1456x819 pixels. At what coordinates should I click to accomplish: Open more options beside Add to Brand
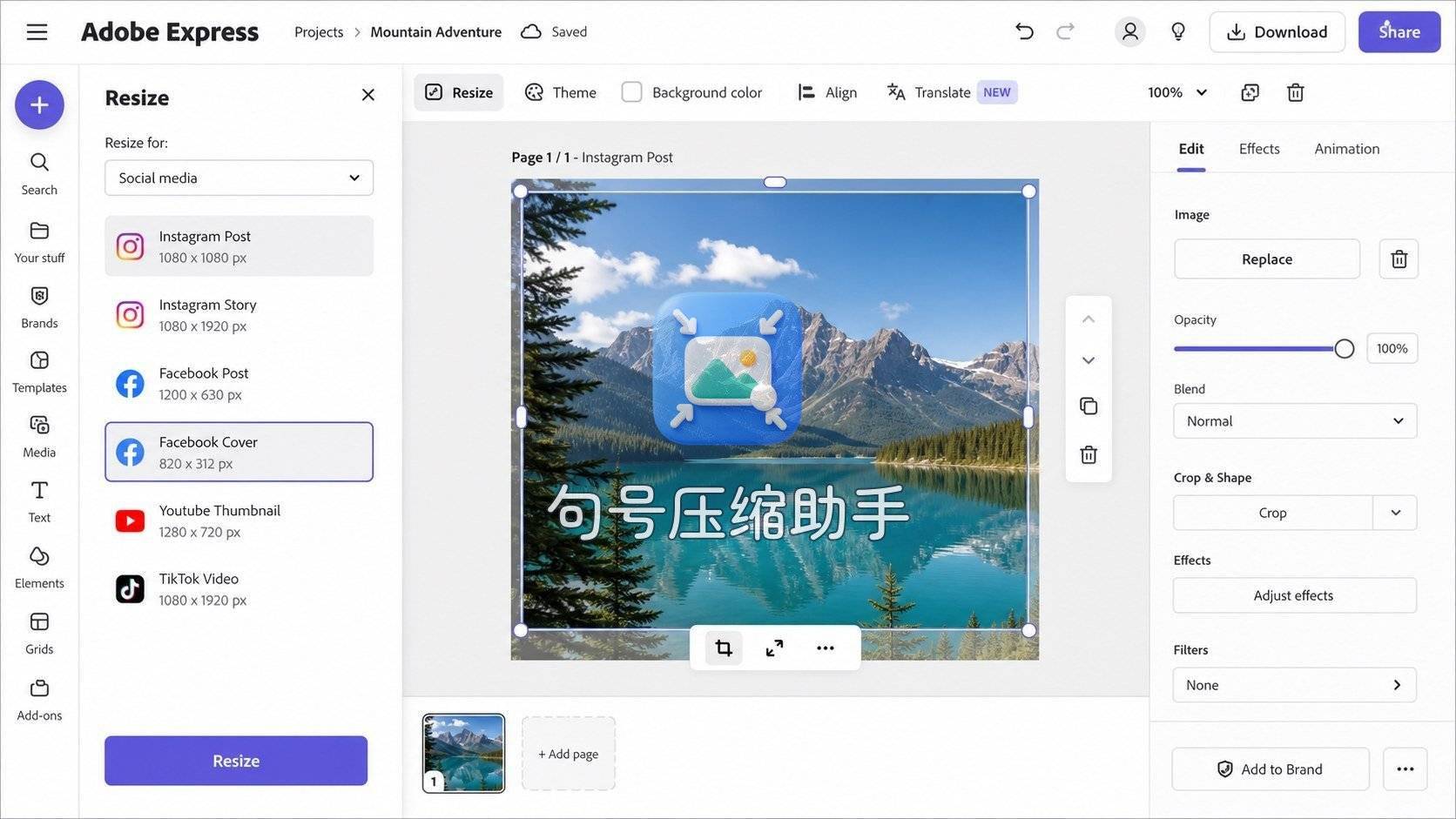1405,769
